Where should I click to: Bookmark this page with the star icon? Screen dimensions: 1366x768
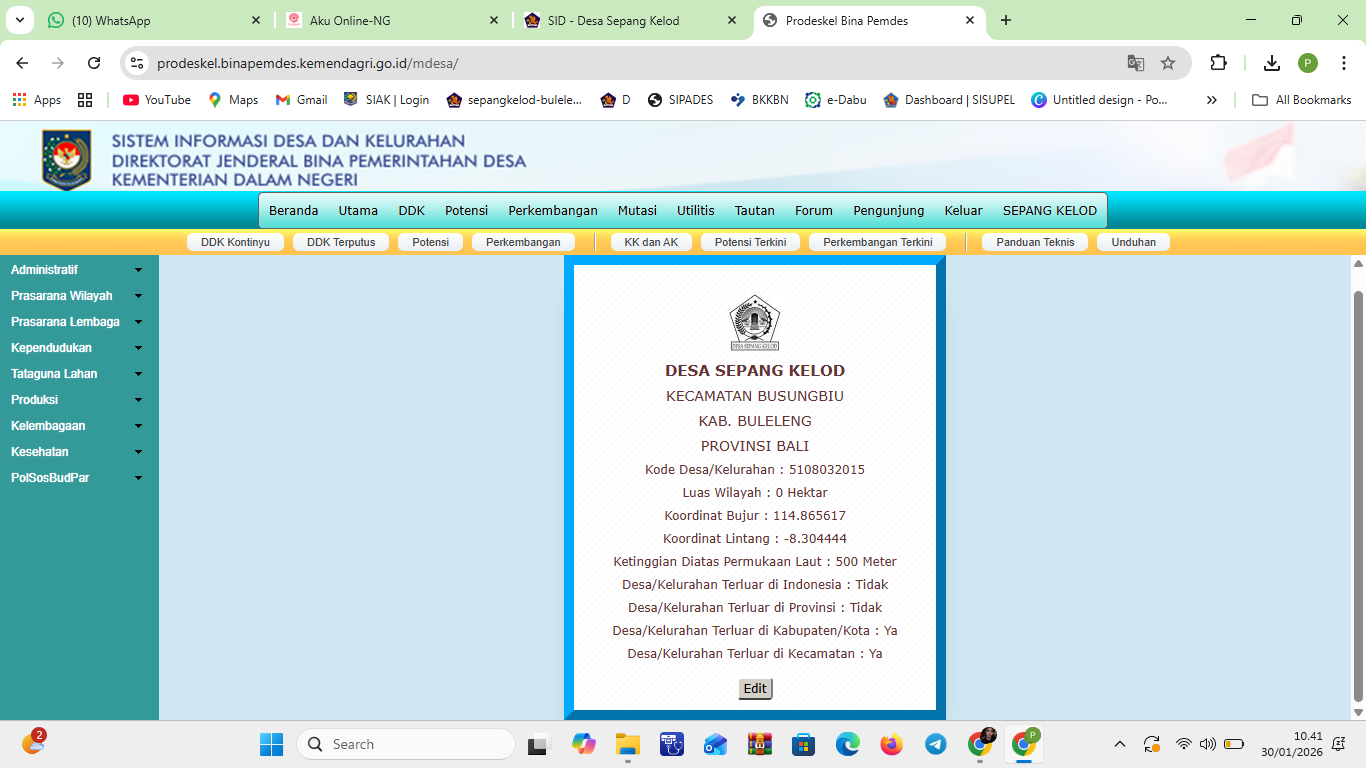point(1168,63)
